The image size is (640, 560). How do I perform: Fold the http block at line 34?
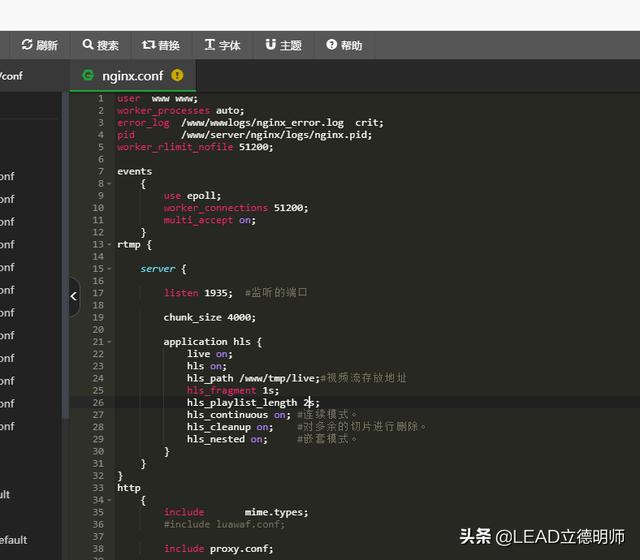point(109,500)
